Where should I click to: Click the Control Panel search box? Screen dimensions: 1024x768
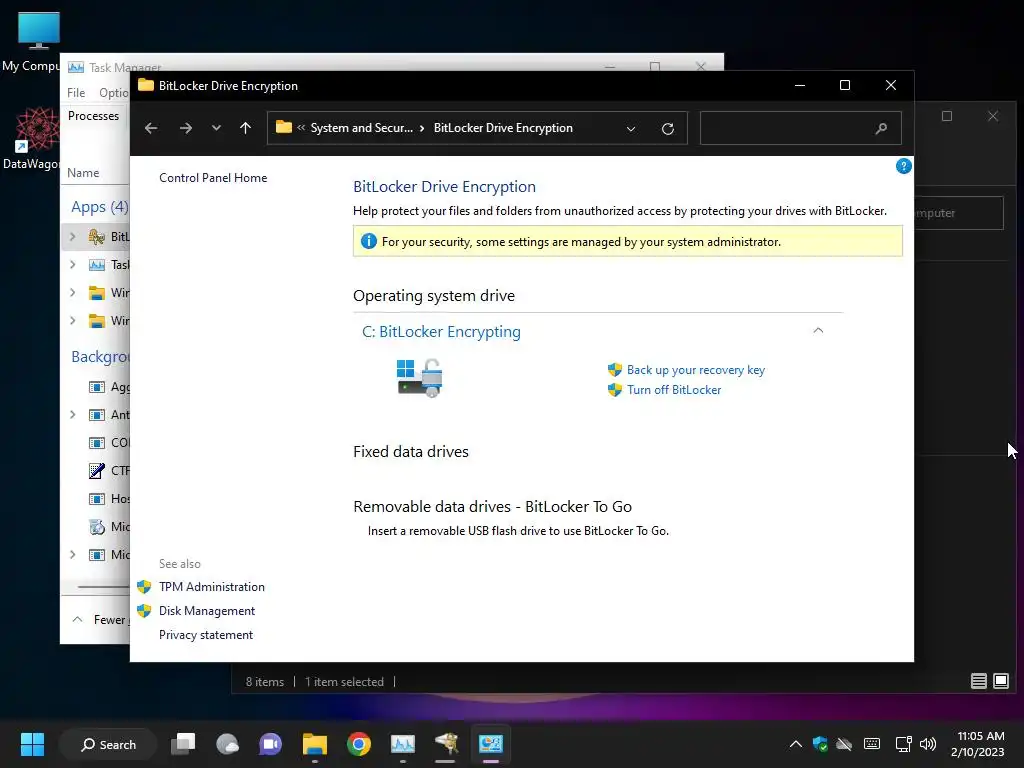pyautogui.click(x=800, y=128)
